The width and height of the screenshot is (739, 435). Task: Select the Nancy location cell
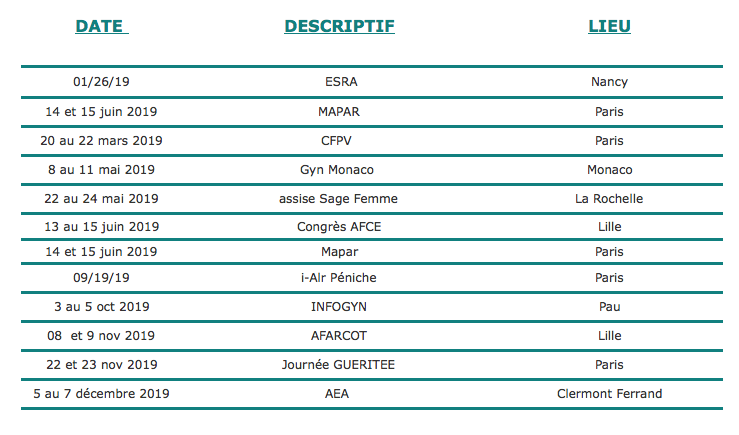pos(609,82)
